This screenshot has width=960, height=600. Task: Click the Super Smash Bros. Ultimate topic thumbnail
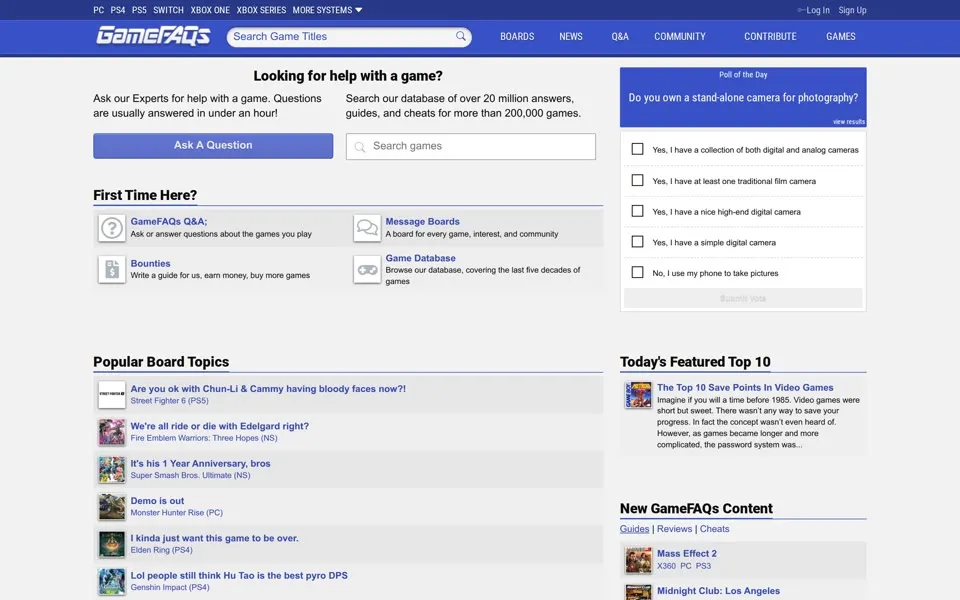pos(112,469)
